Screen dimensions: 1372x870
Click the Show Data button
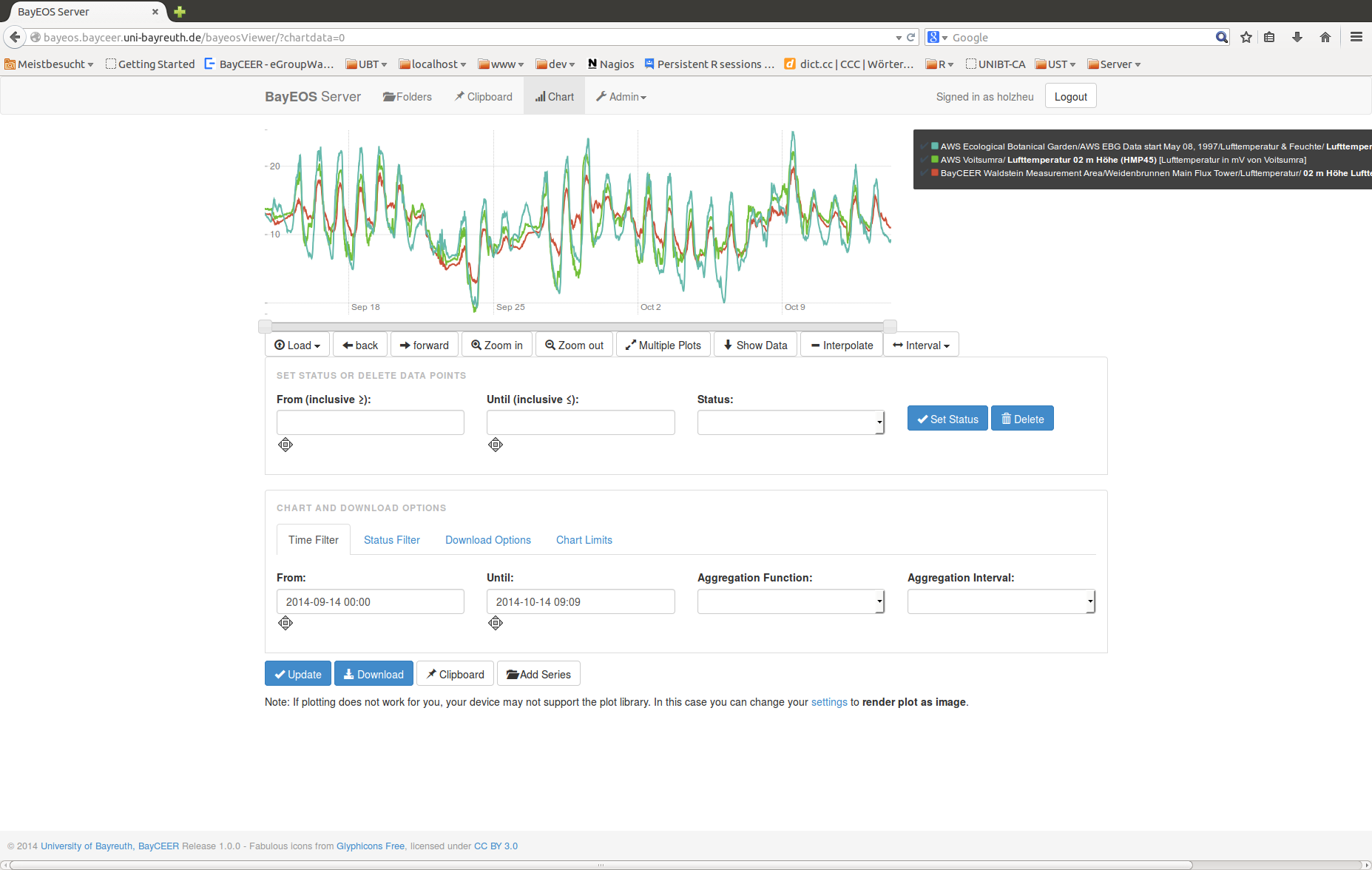pos(755,345)
